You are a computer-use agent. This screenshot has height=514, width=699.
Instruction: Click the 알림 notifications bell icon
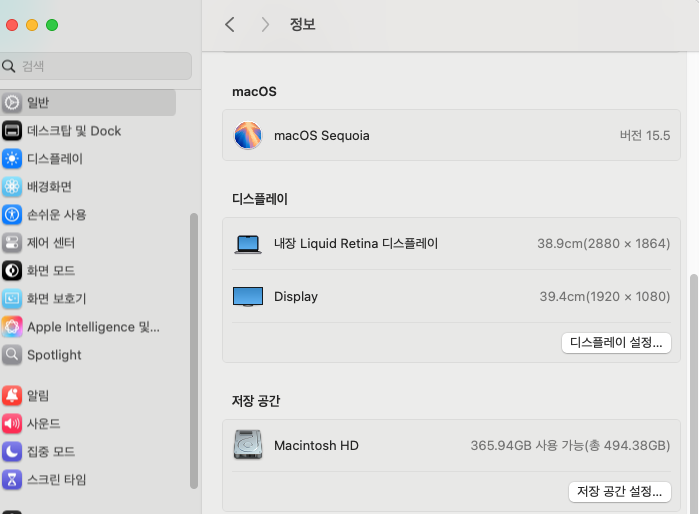point(12,396)
